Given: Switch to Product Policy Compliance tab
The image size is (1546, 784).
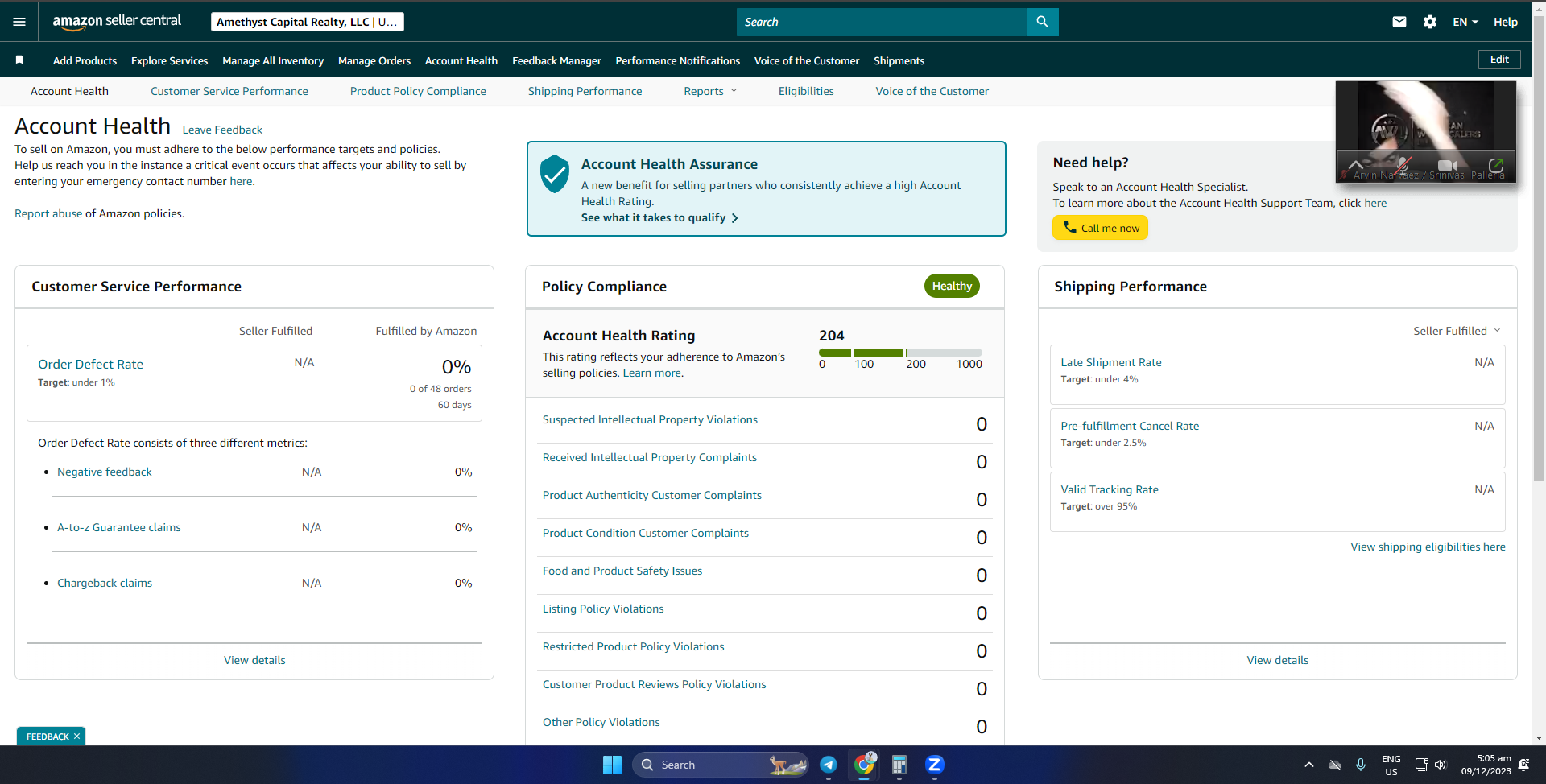Looking at the screenshot, I should [x=418, y=91].
